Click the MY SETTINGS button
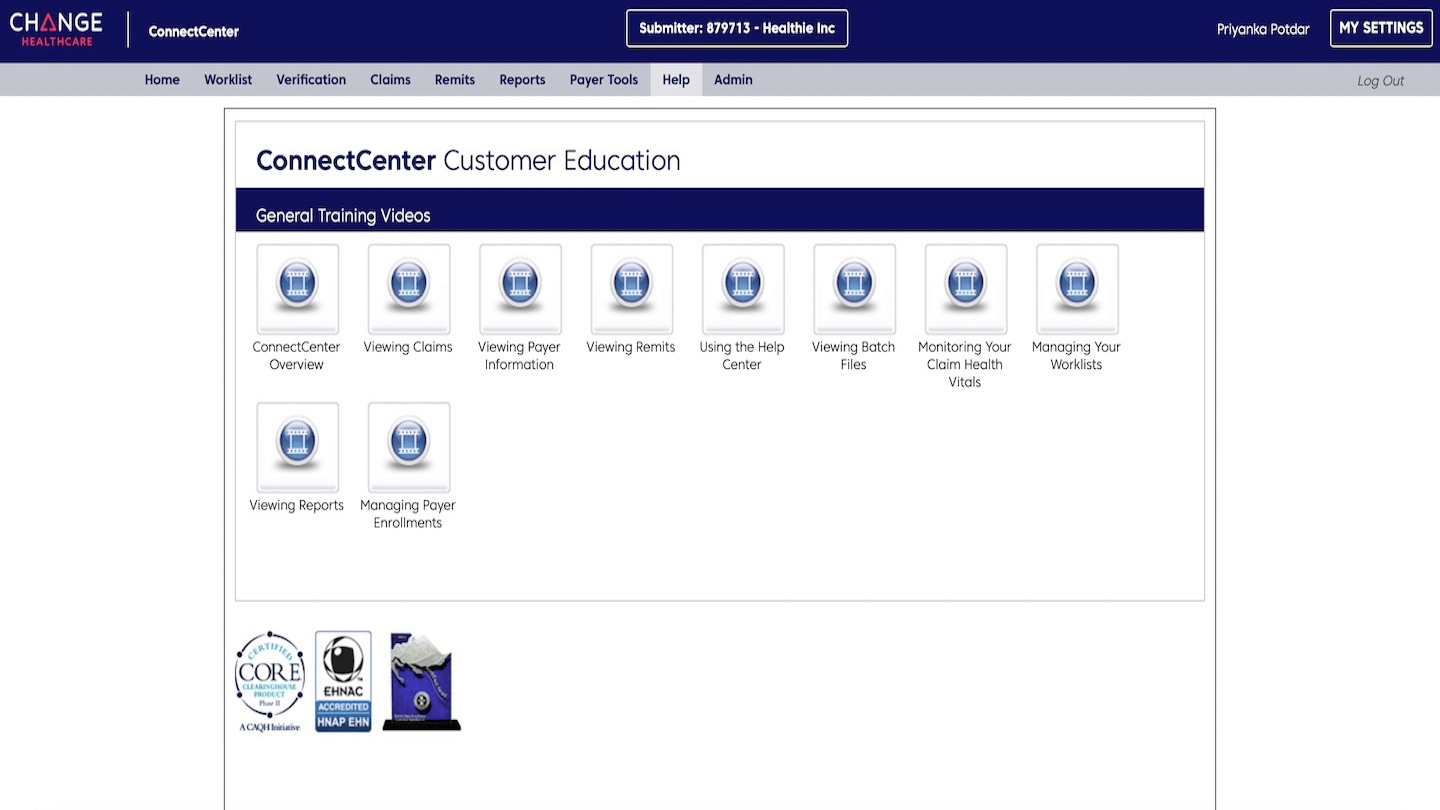This screenshot has height=810, width=1440. click(1381, 28)
